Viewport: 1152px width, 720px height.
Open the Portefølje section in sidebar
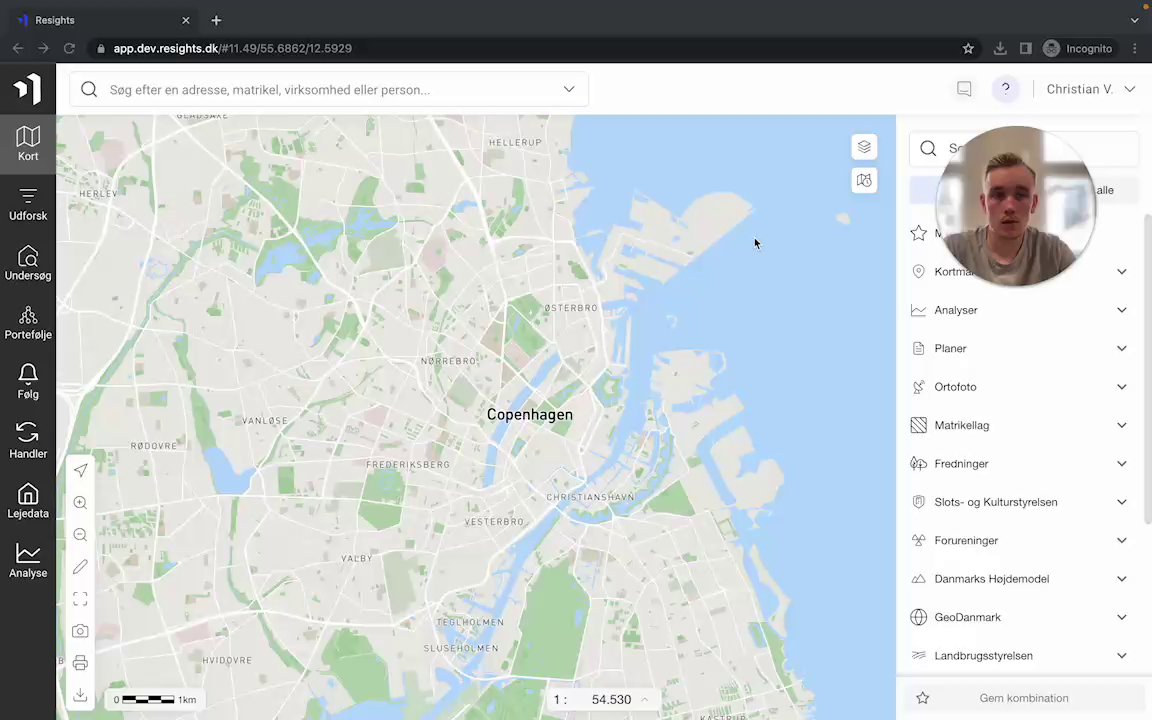28,323
